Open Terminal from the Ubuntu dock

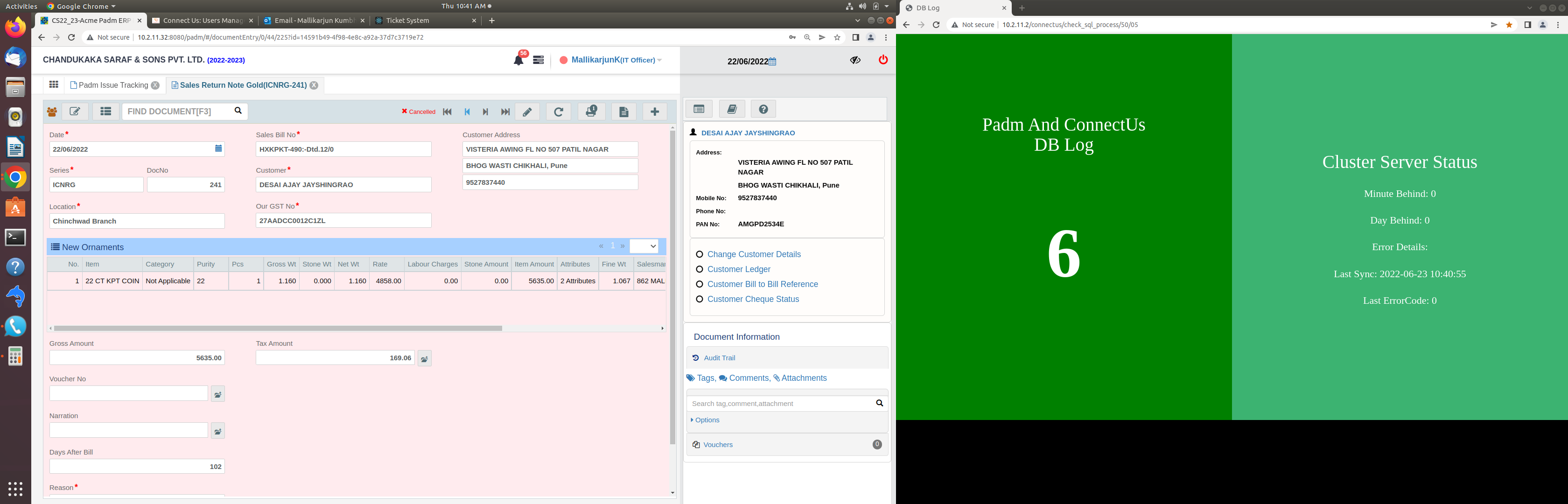(15, 238)
